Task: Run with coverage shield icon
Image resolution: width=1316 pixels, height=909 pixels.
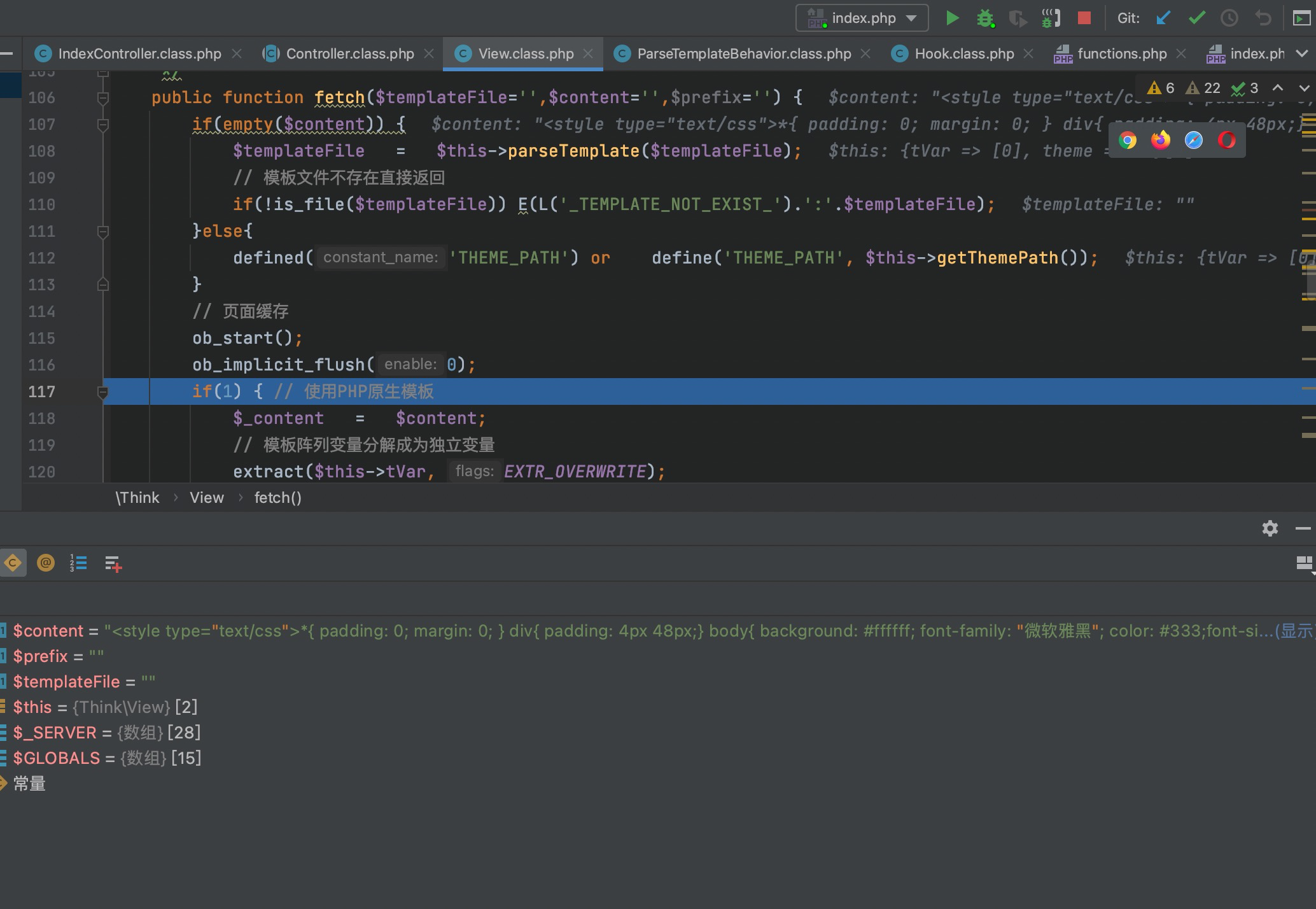Action: pos(1018,18)
